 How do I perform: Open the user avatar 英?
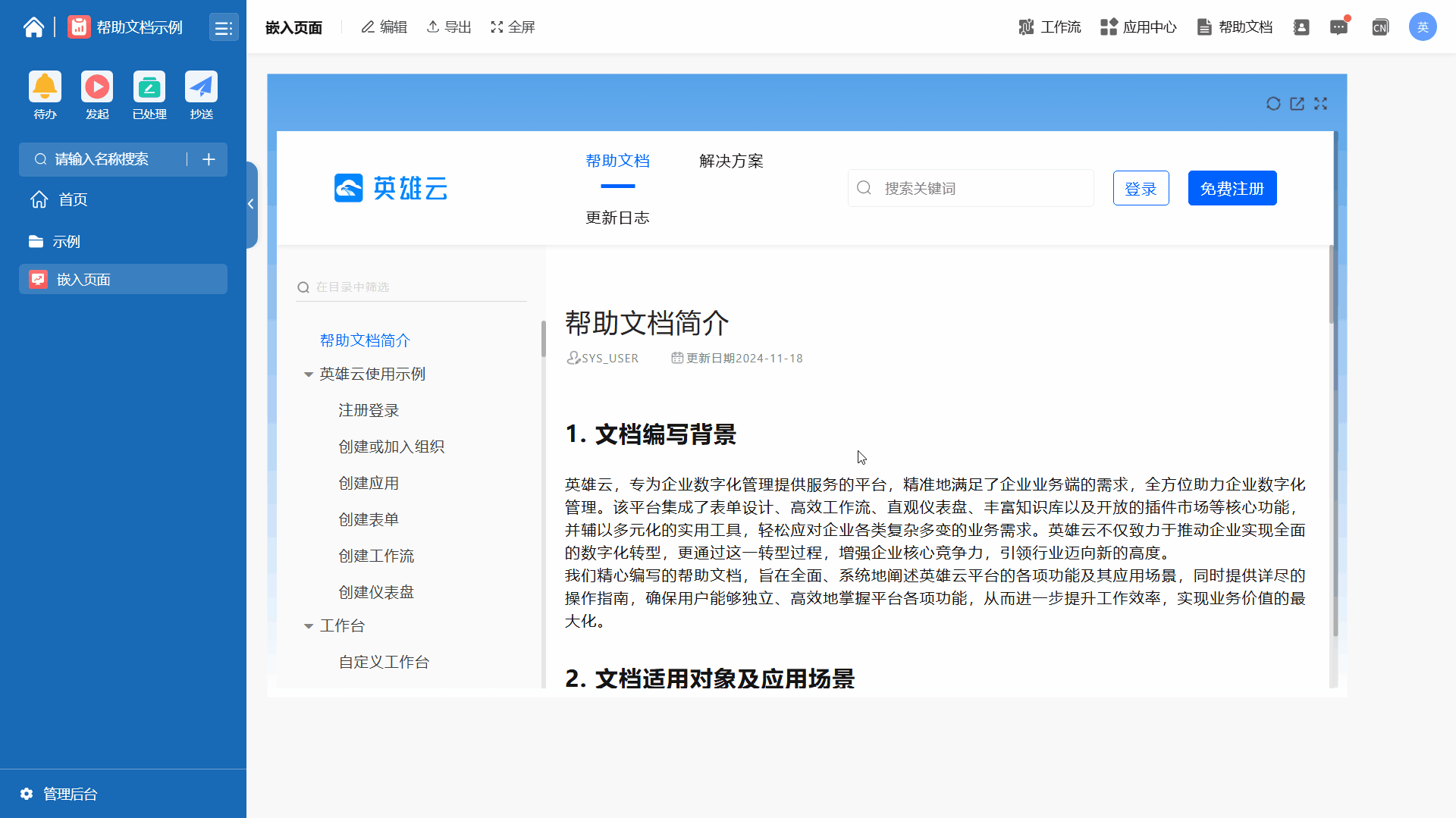tap(1423, 27)
